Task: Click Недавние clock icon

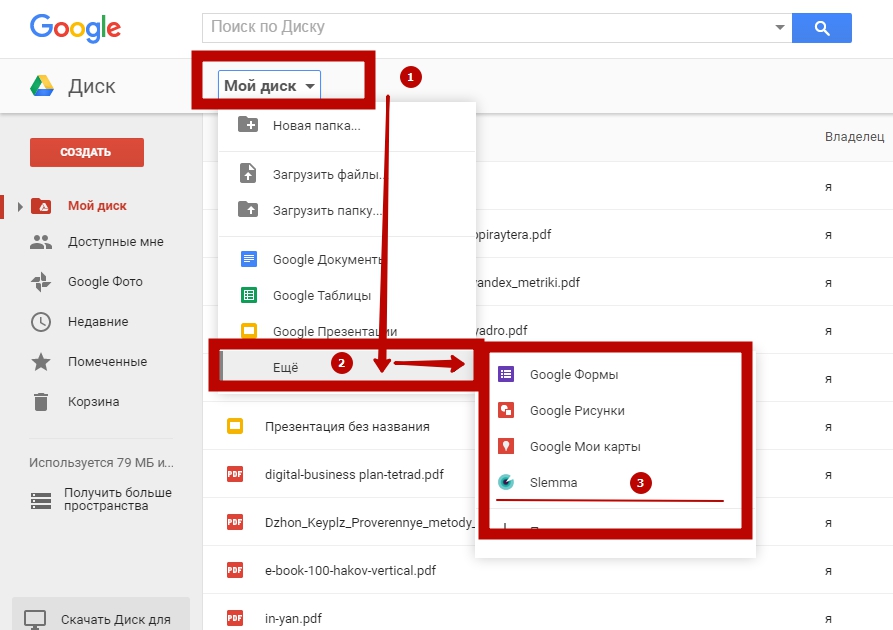Action: pos(41,322)
